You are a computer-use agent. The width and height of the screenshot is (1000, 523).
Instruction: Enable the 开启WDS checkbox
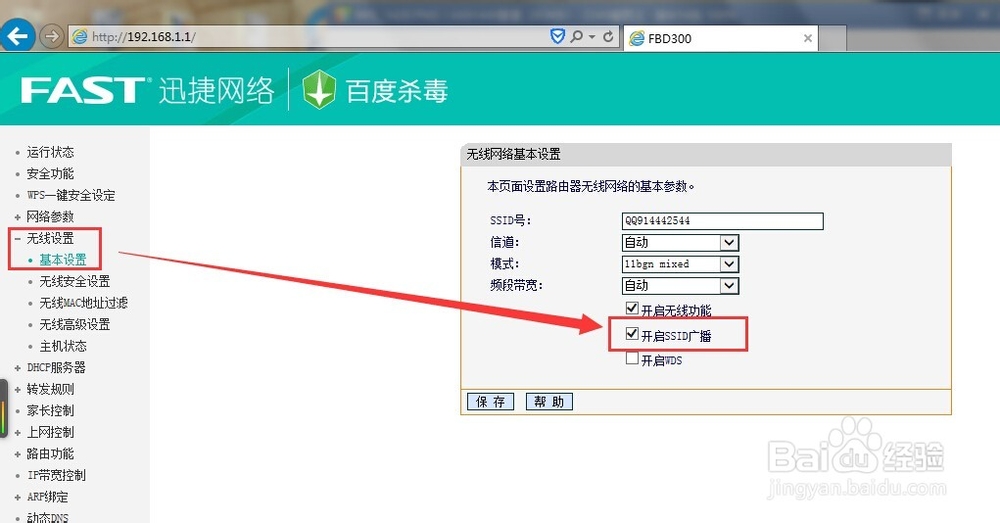pos(632,358)
